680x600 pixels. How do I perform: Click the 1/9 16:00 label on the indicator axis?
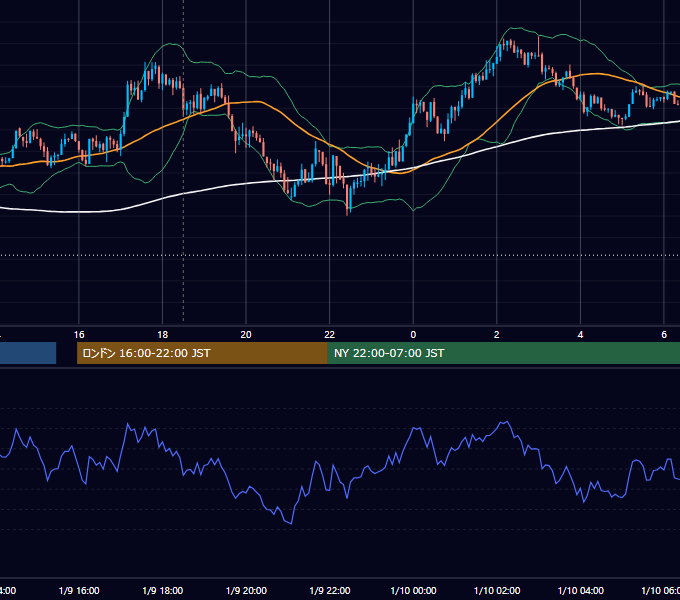79,590
